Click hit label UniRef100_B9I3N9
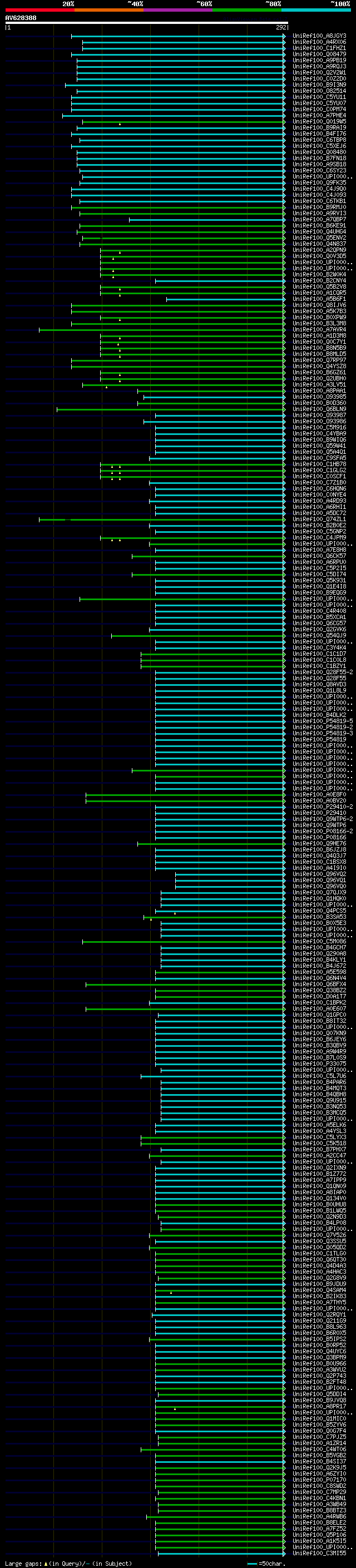 [x=319, y=85]
